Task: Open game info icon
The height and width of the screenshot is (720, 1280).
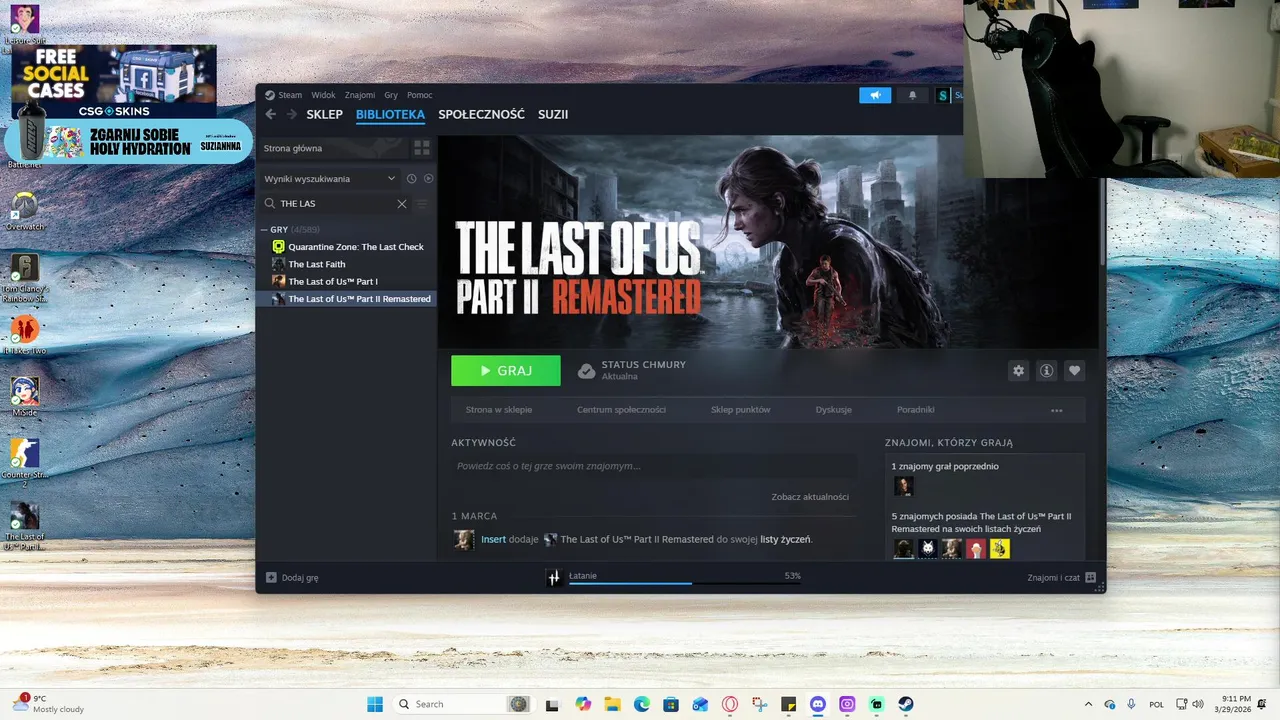Action: (1046, 370)
